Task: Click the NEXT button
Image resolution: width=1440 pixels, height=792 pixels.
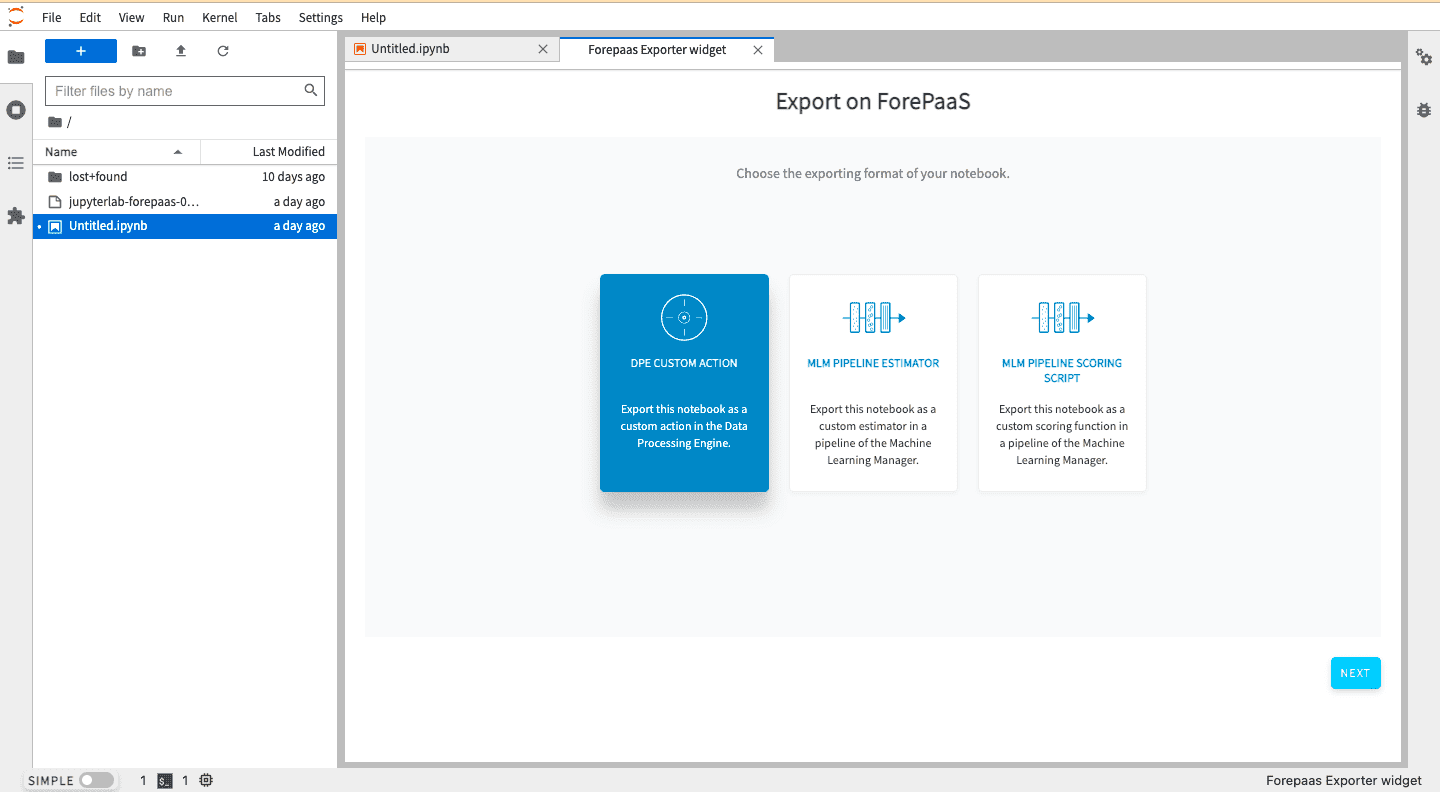Action: (1355, 673)
